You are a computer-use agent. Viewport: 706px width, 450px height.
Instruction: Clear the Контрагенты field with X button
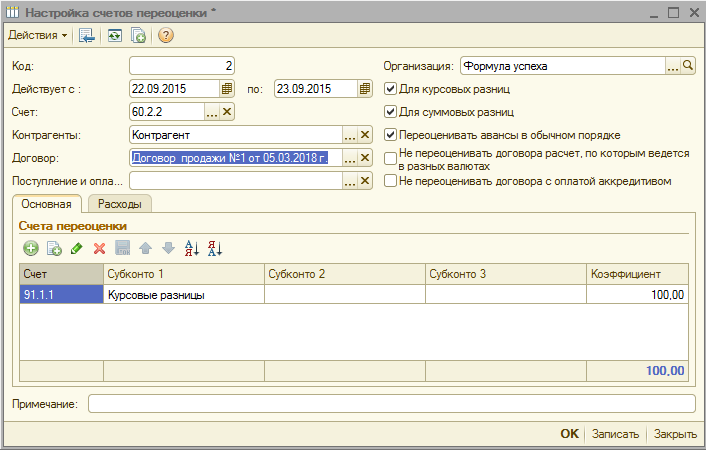coord(365,134)
